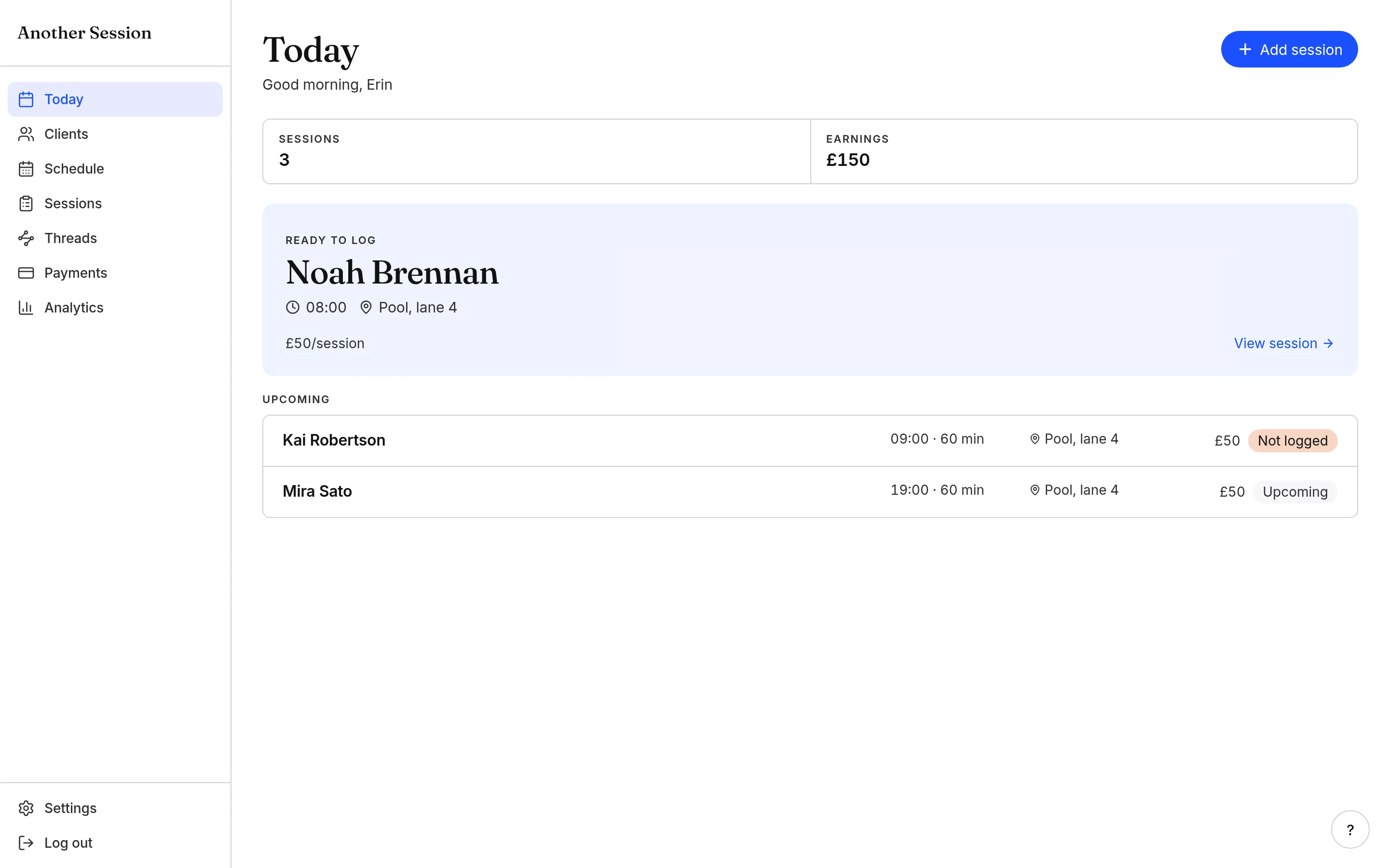Click the Good morning, Erin greeting
The height and width of the screenshot is (868, 1389).
[x=327, y=84]
